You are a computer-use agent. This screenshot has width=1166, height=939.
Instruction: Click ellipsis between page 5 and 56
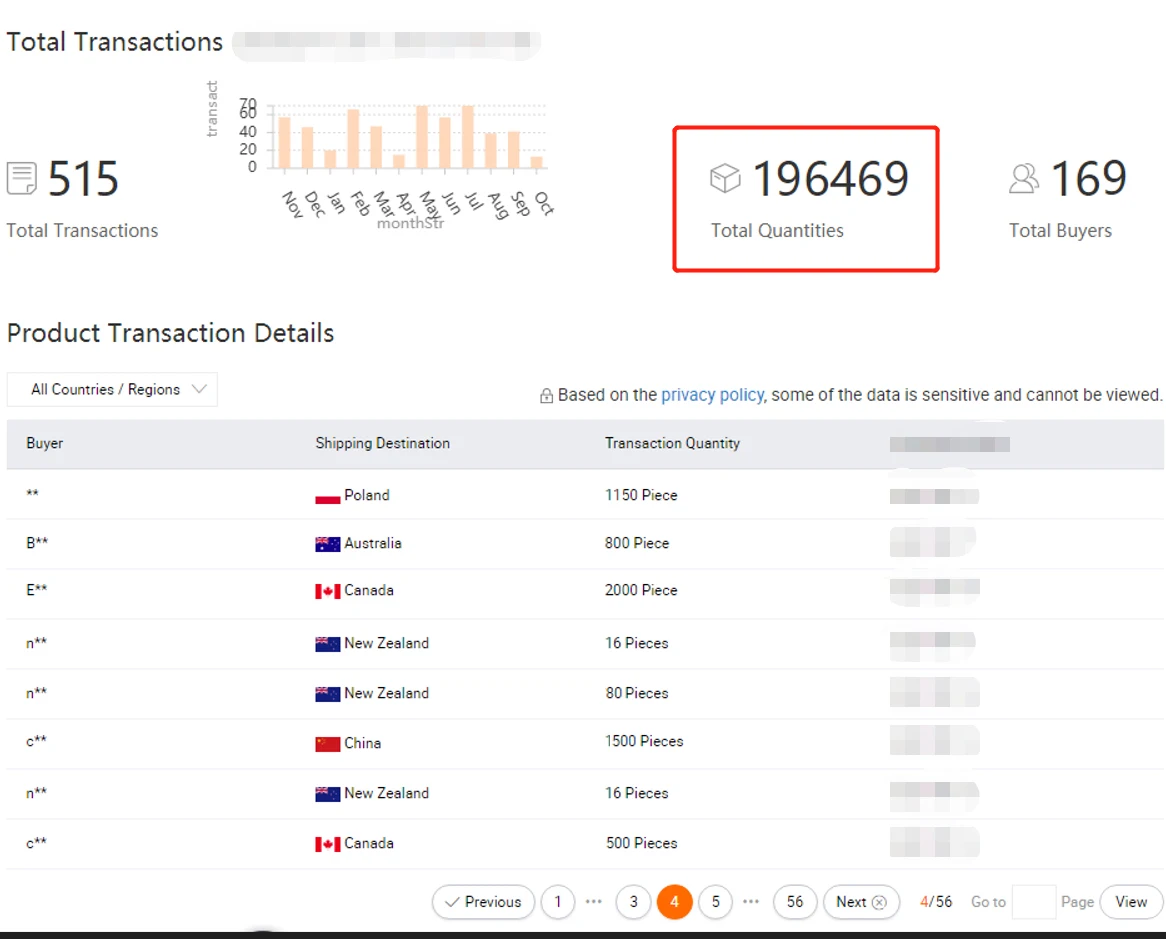point(751,902)
